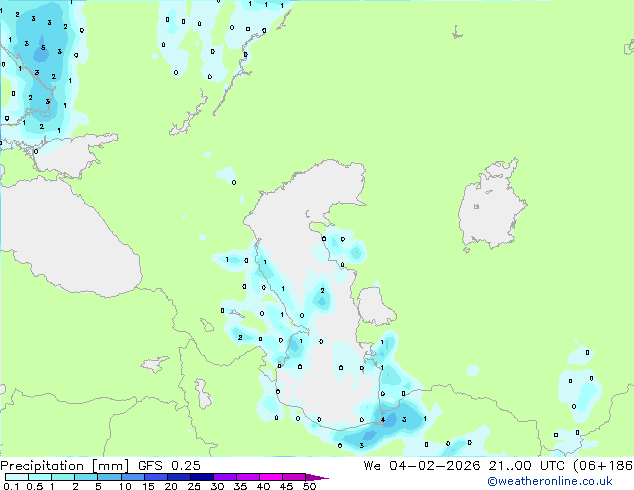Click the legend label '25'
The height and width of the screenshot is (490, 634).
194,486
